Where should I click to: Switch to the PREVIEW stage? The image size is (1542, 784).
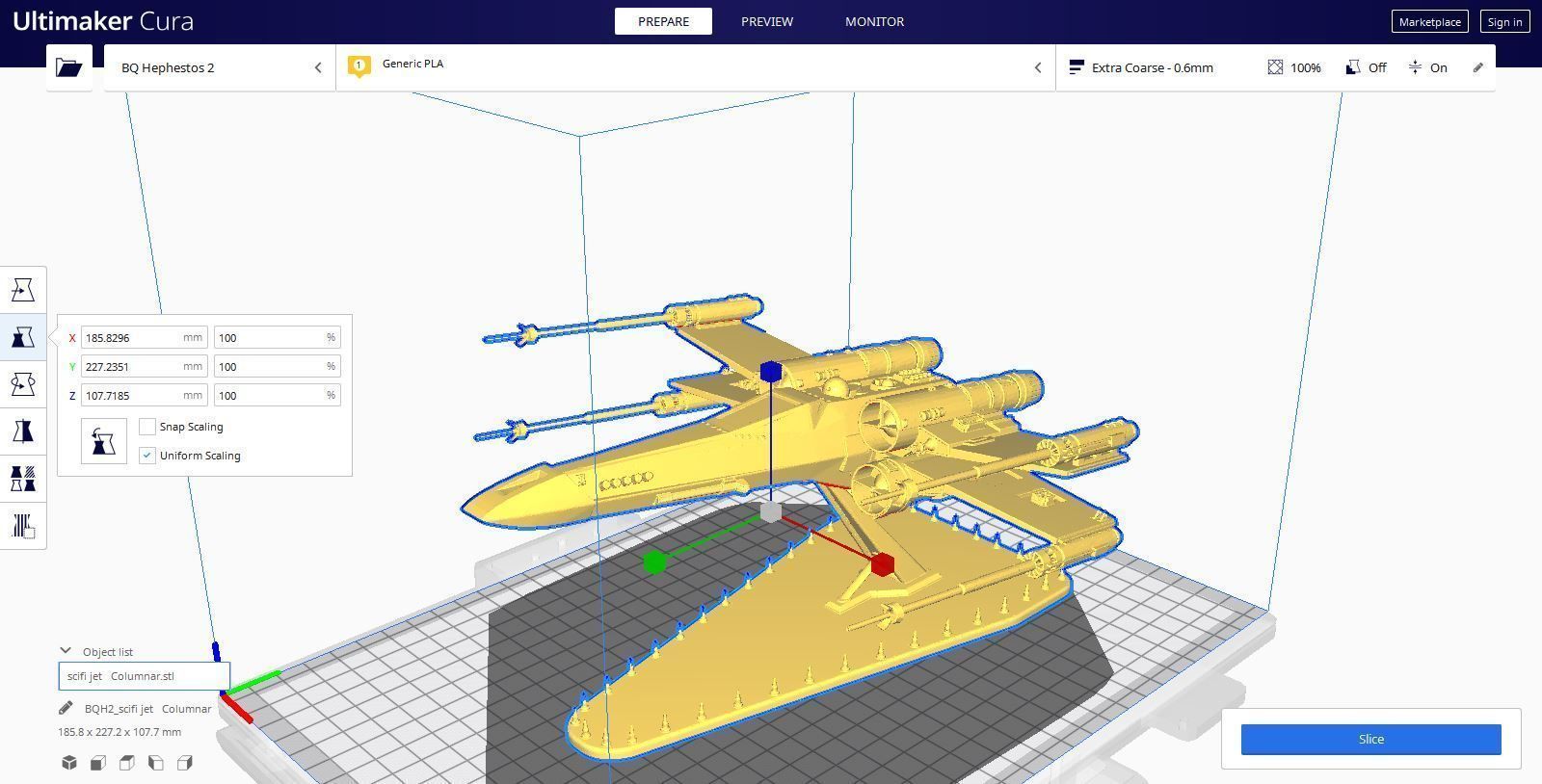tap(767, 21)
